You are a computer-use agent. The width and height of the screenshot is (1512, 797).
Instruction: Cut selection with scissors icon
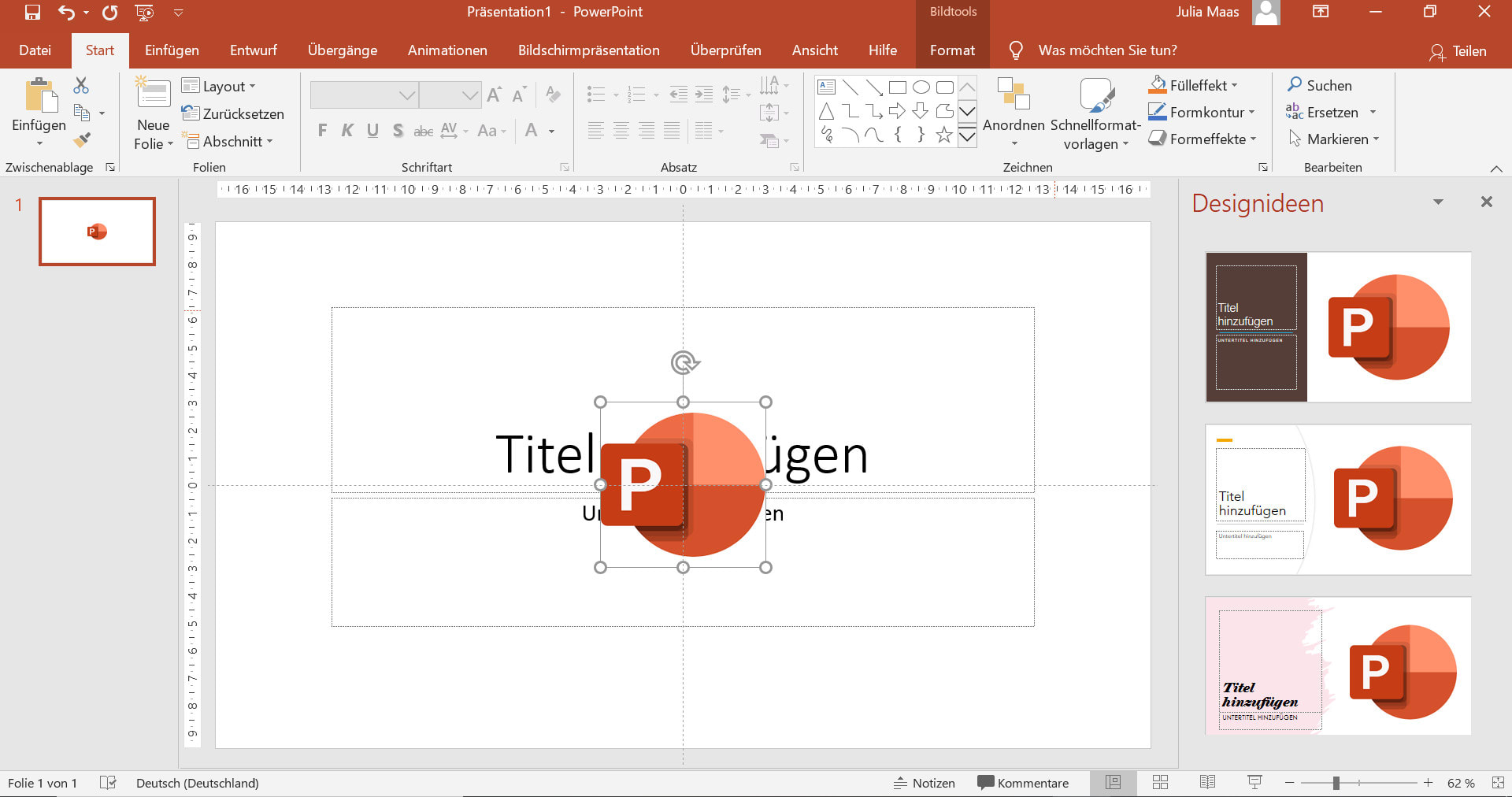tap(81, 85)
